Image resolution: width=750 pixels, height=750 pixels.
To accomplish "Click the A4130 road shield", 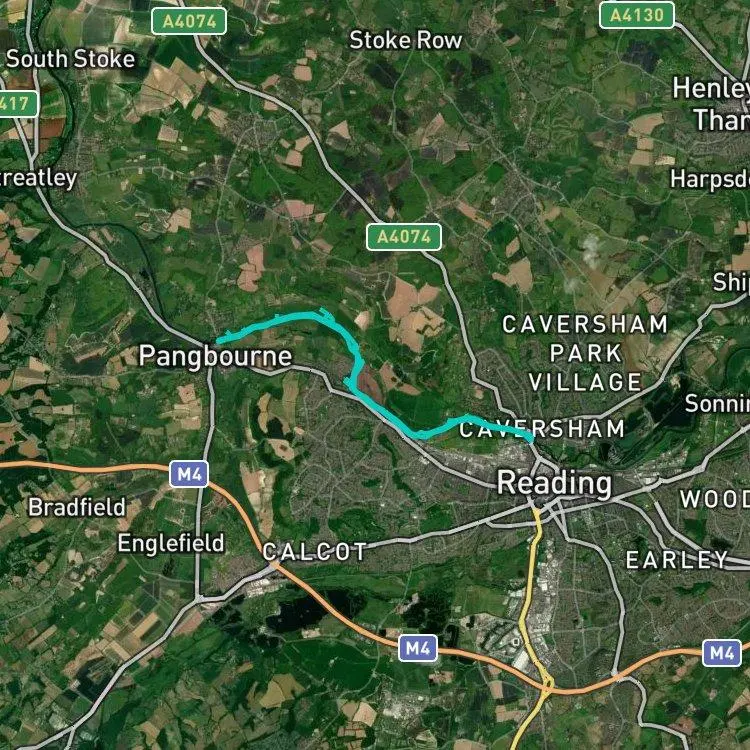I will pos(637,15).
